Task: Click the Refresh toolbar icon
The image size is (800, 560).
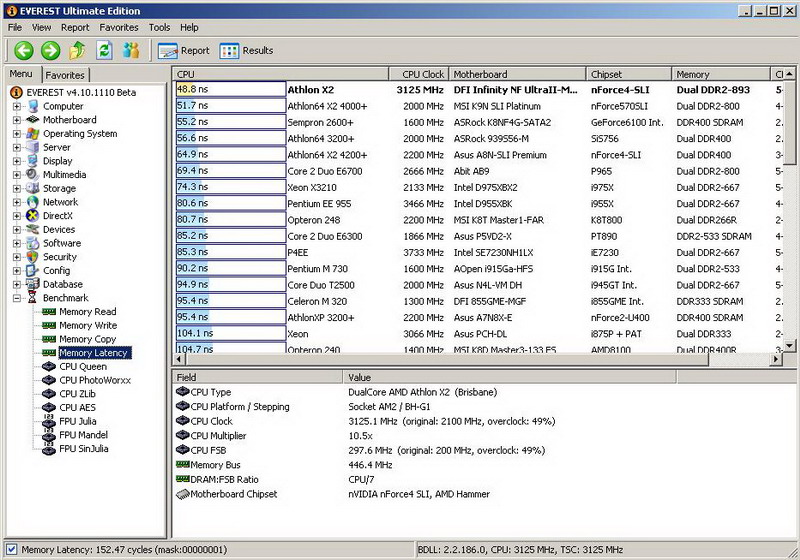Action: pyautogui.click(x=105, y=50)
